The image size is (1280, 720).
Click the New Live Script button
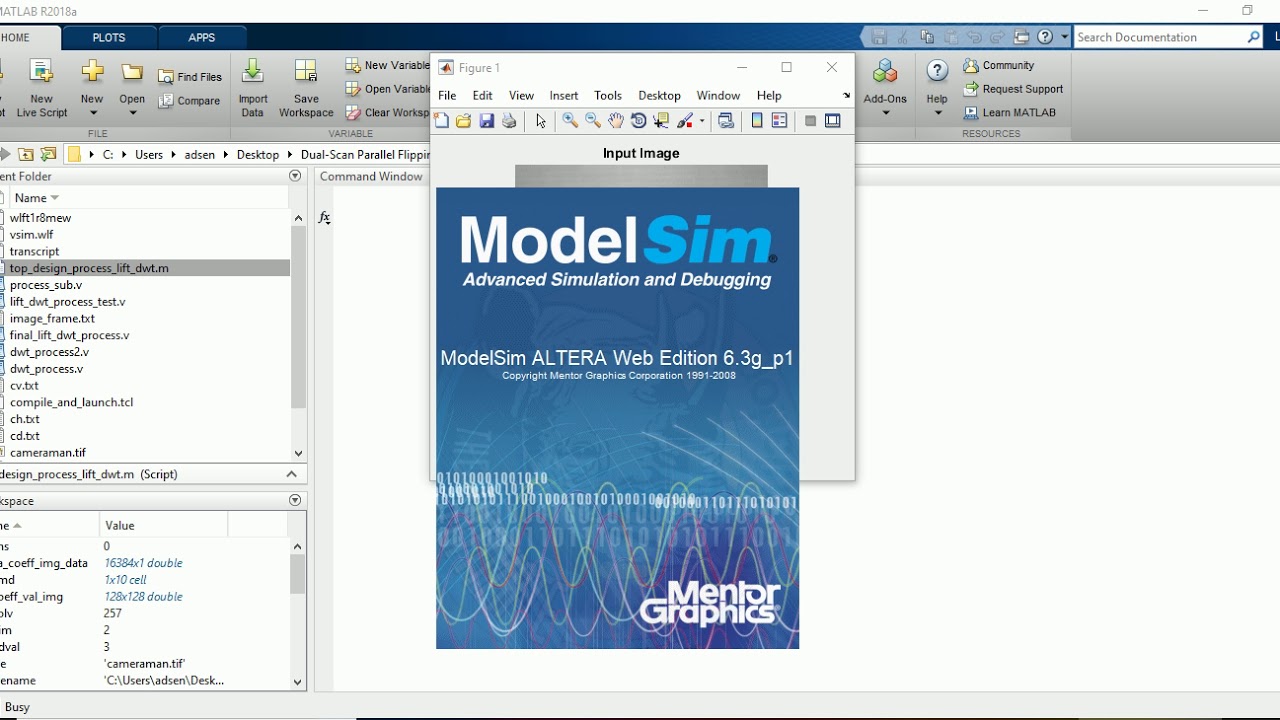click(x=41, y=88)
